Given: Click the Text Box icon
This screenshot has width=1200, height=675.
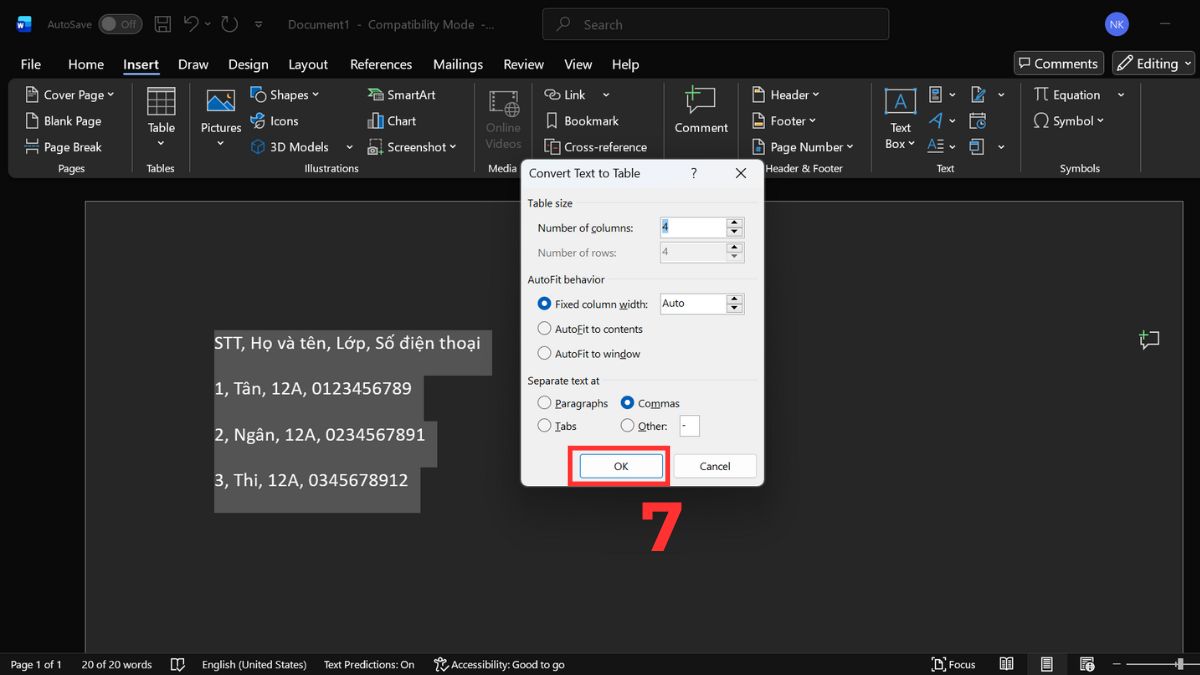Looking at the screenshot, I should [x=900, y=102].
